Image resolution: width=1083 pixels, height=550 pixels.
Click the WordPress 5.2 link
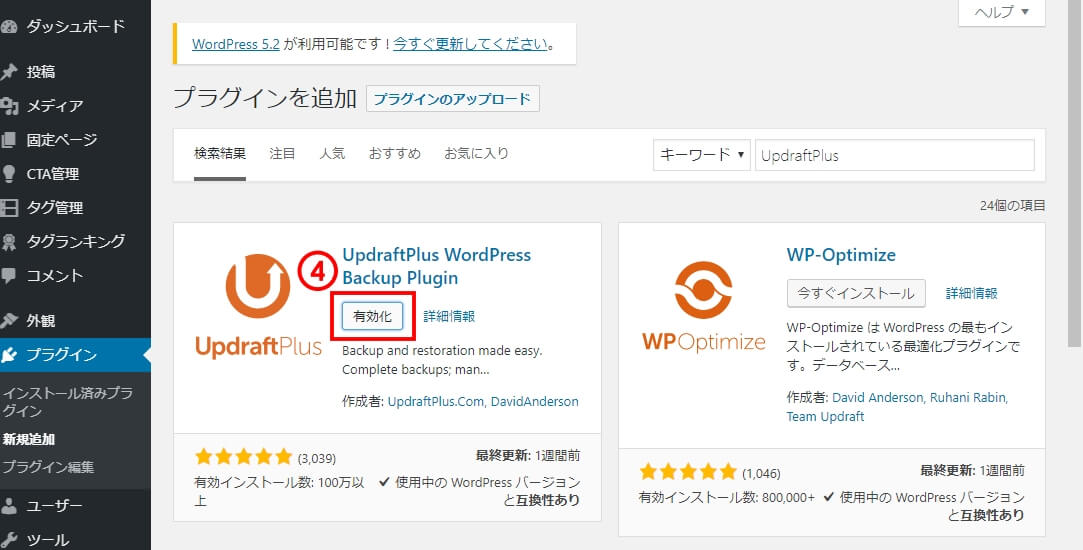(x=236, y=44)
